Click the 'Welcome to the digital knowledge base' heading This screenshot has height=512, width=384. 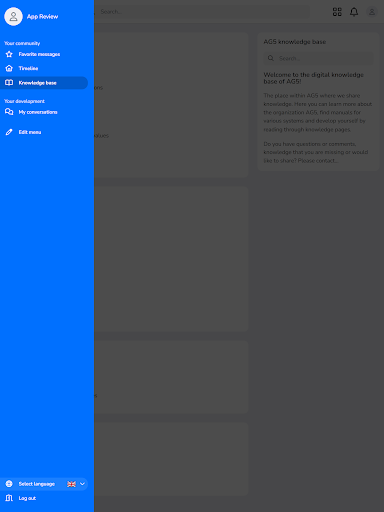coord(313,78)
